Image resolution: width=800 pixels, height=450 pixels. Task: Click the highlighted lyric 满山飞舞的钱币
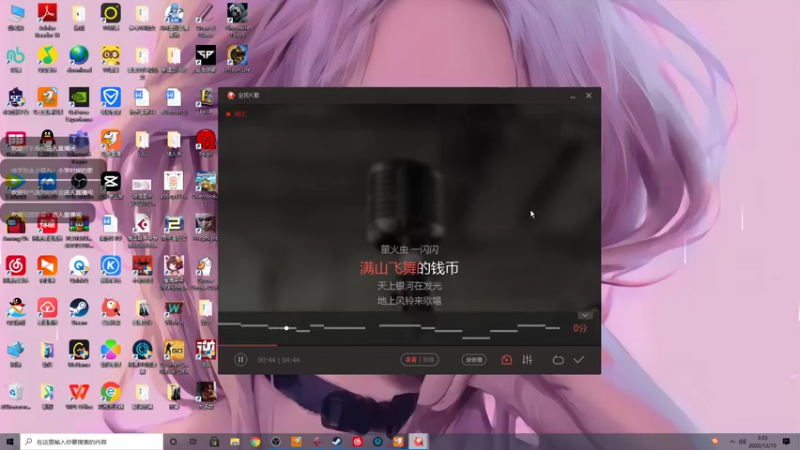click(x=409, y=268)
